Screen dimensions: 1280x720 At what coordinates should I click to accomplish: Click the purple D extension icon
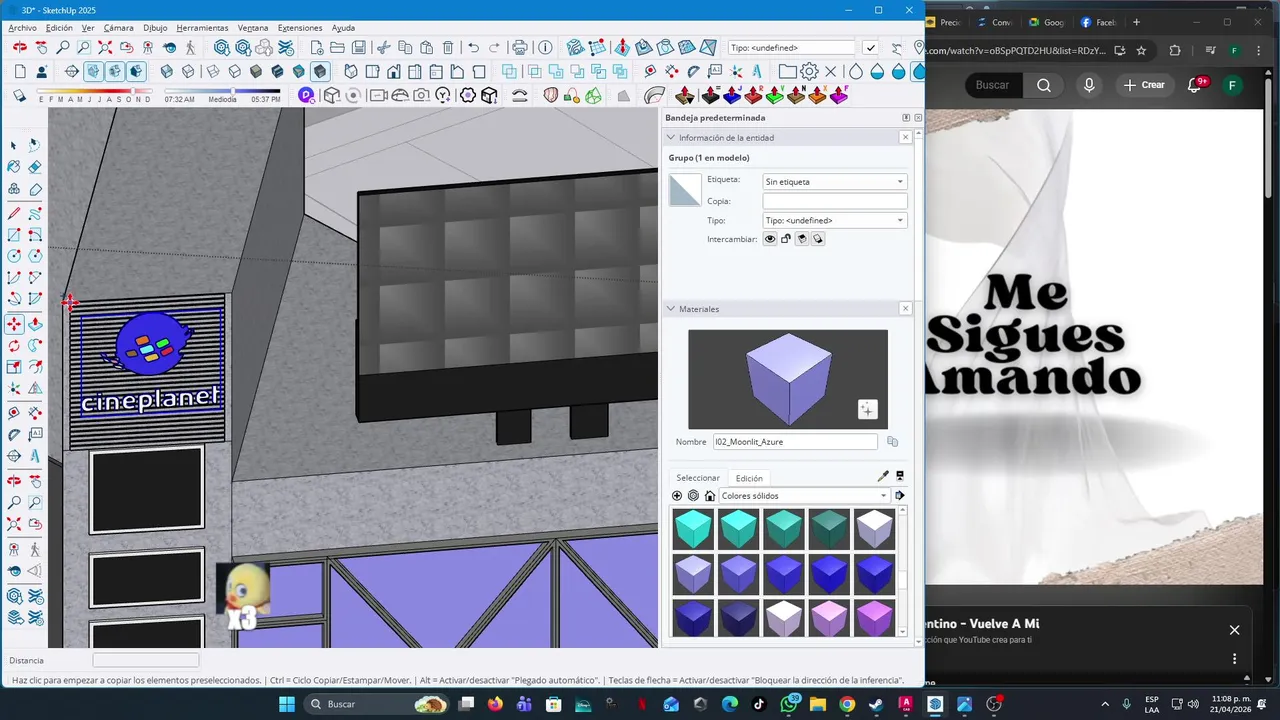(x=306, y=95)
